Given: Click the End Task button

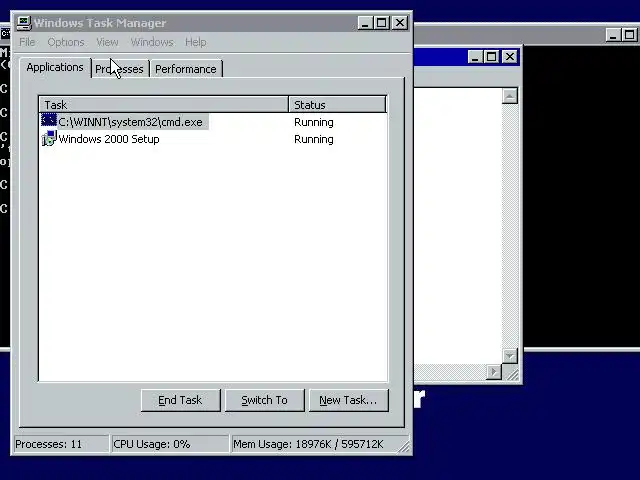Looking at the screenshot, I should (180, 400).
